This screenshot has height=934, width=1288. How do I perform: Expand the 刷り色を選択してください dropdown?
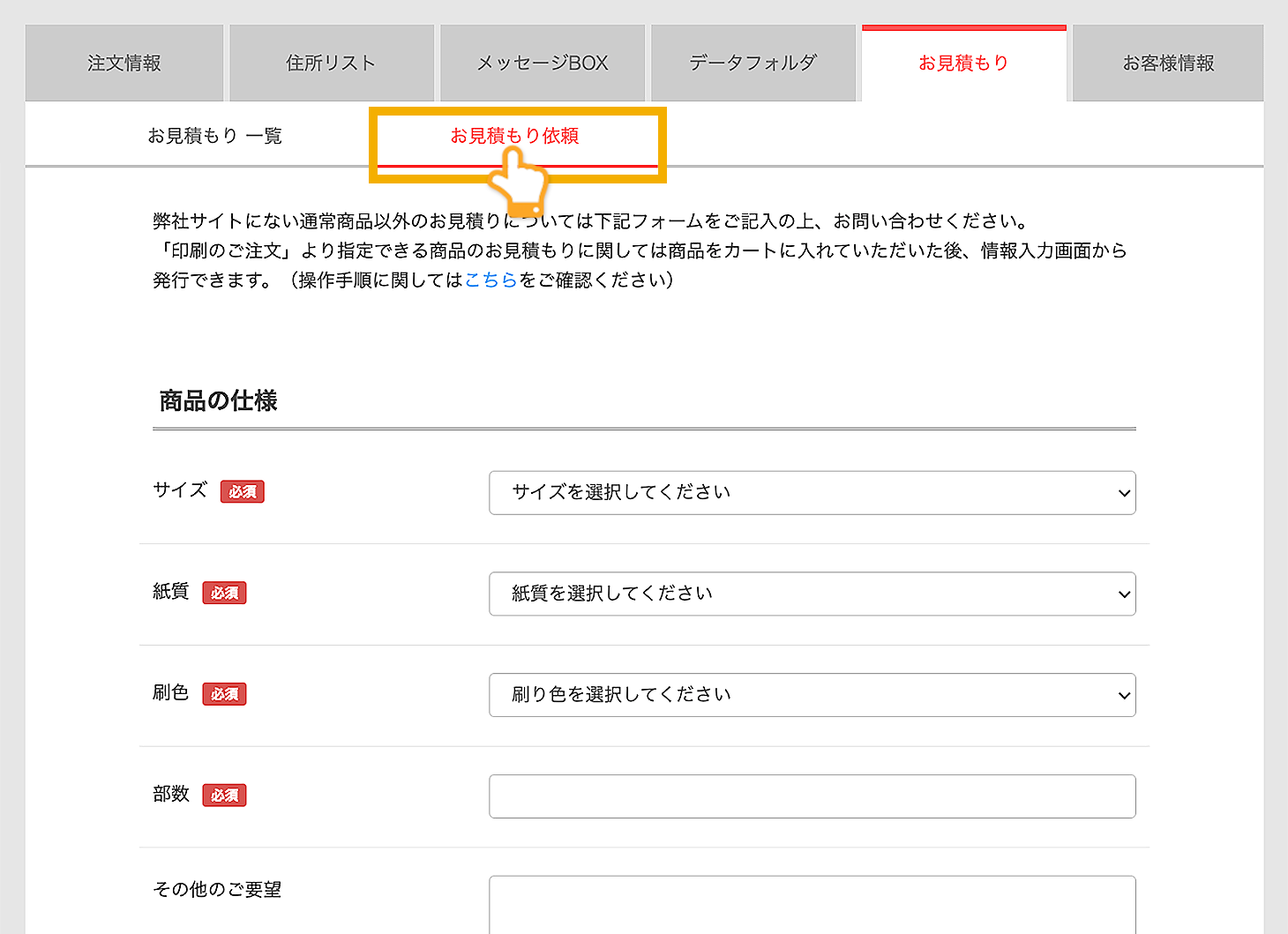(x=812, y=695)
